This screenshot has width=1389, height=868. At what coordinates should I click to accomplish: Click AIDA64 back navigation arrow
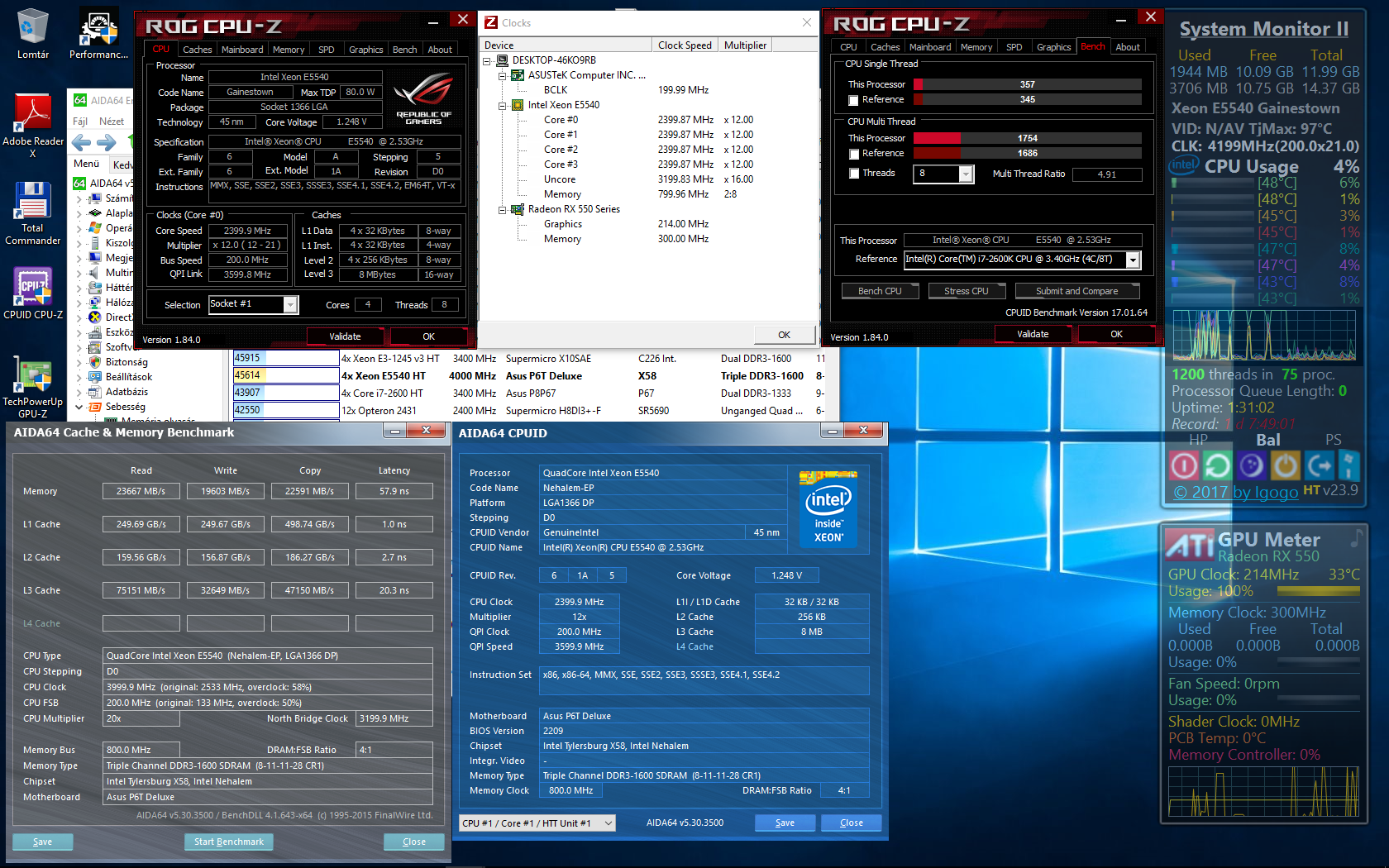click(81, 142)
